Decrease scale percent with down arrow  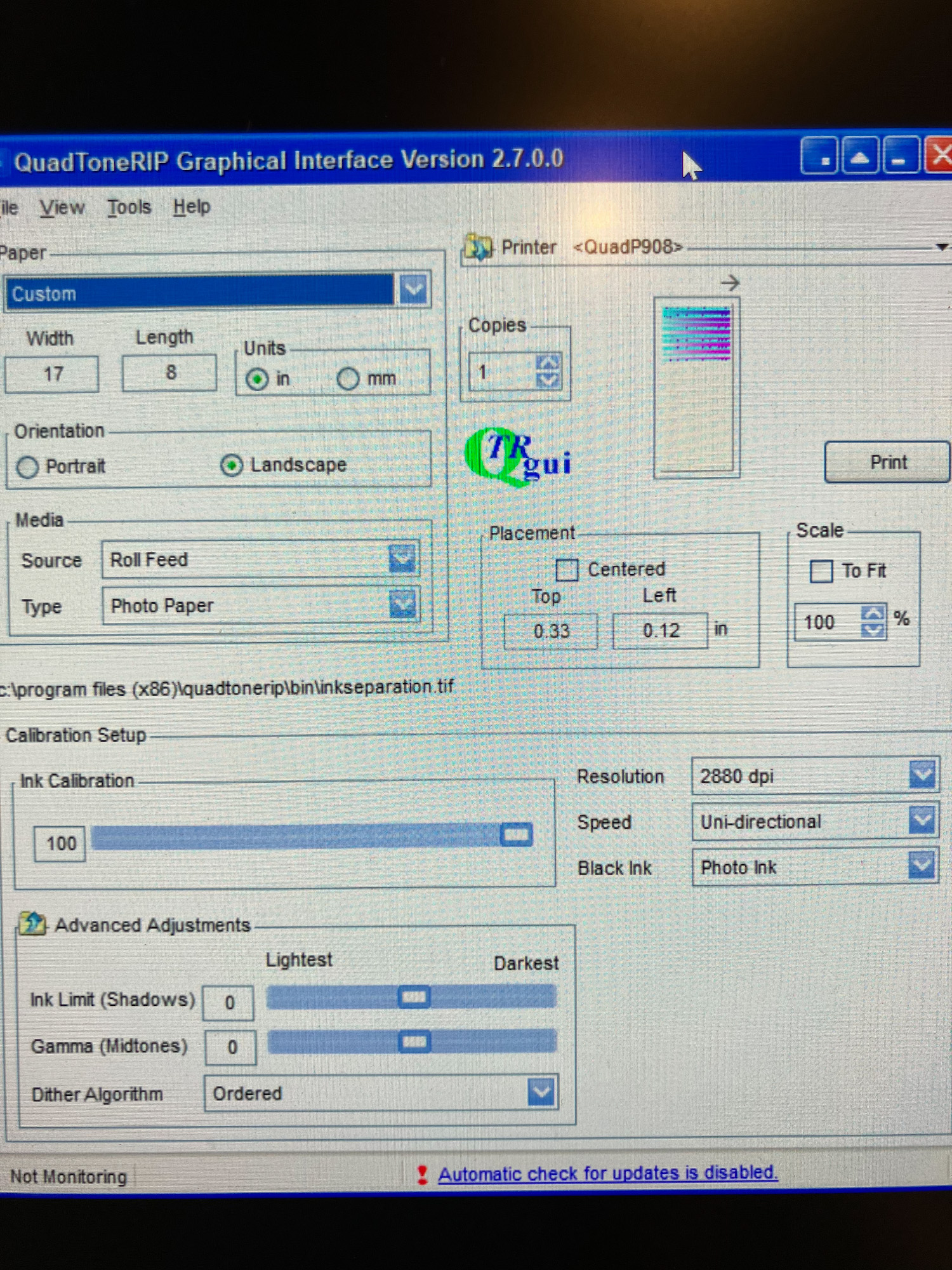[873, 630]
